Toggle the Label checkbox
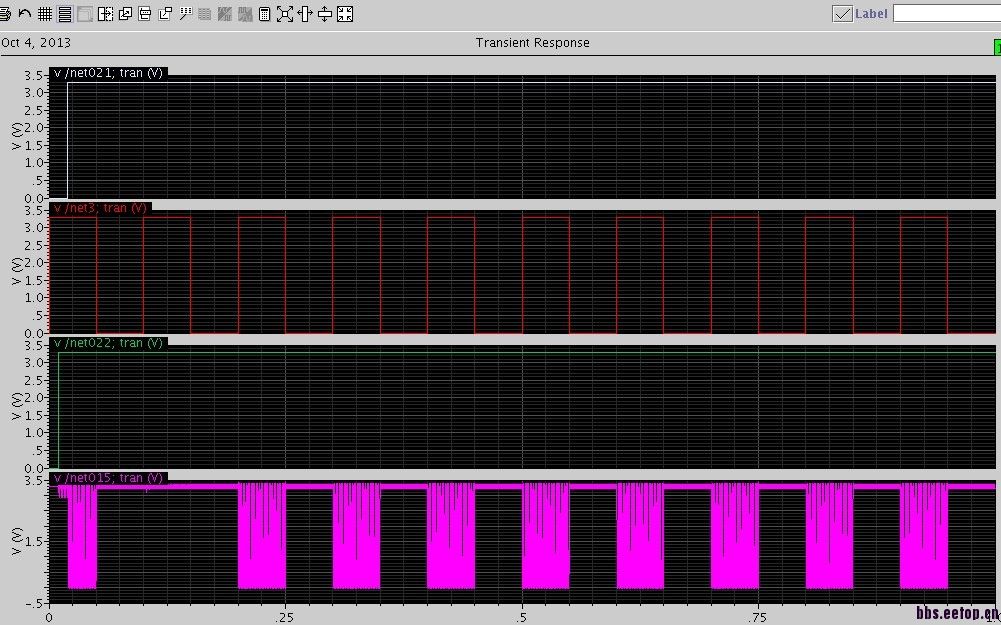This screenshot has width=1001, height=625. 843,13
